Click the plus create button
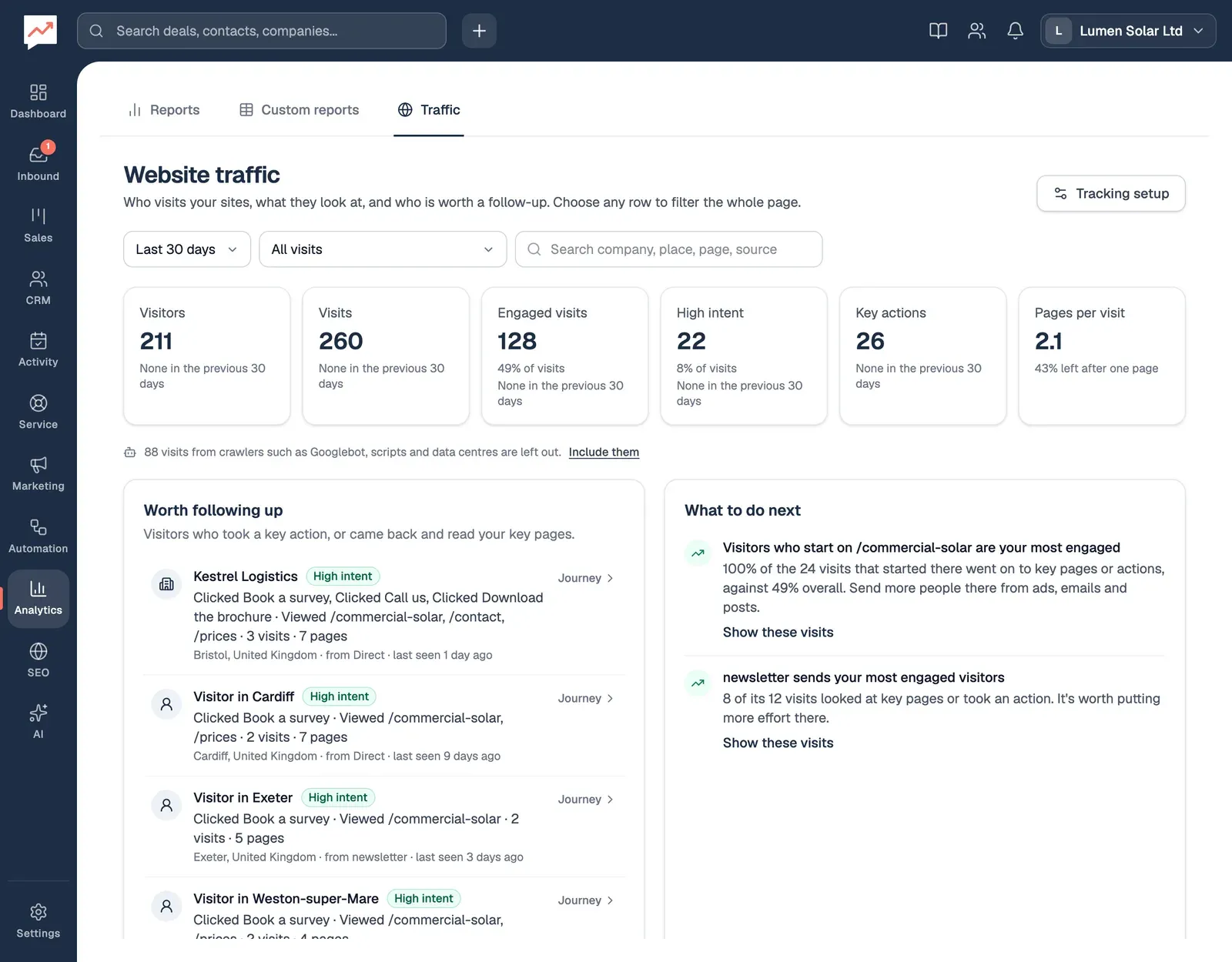The image size is (1232, 962). coord(479,31)
